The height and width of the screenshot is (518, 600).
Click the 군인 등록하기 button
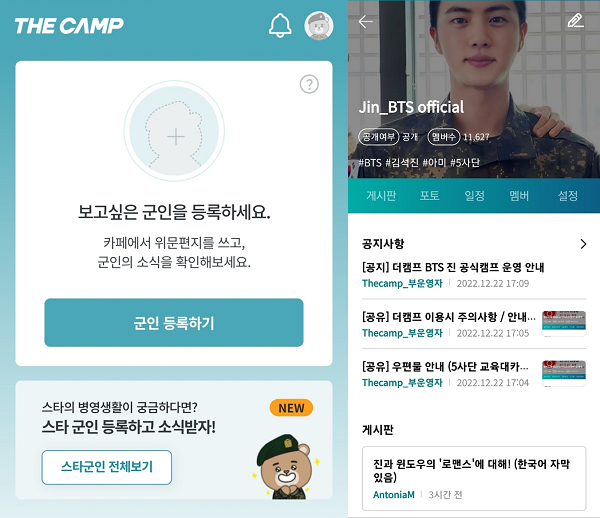(x=174, y=323)
